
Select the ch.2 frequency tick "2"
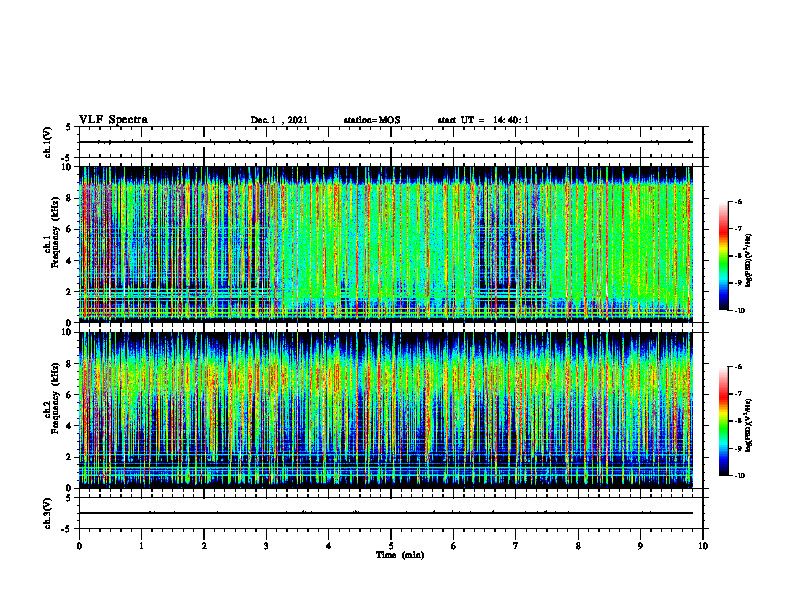pyautogui.click(x=69, y=457)
